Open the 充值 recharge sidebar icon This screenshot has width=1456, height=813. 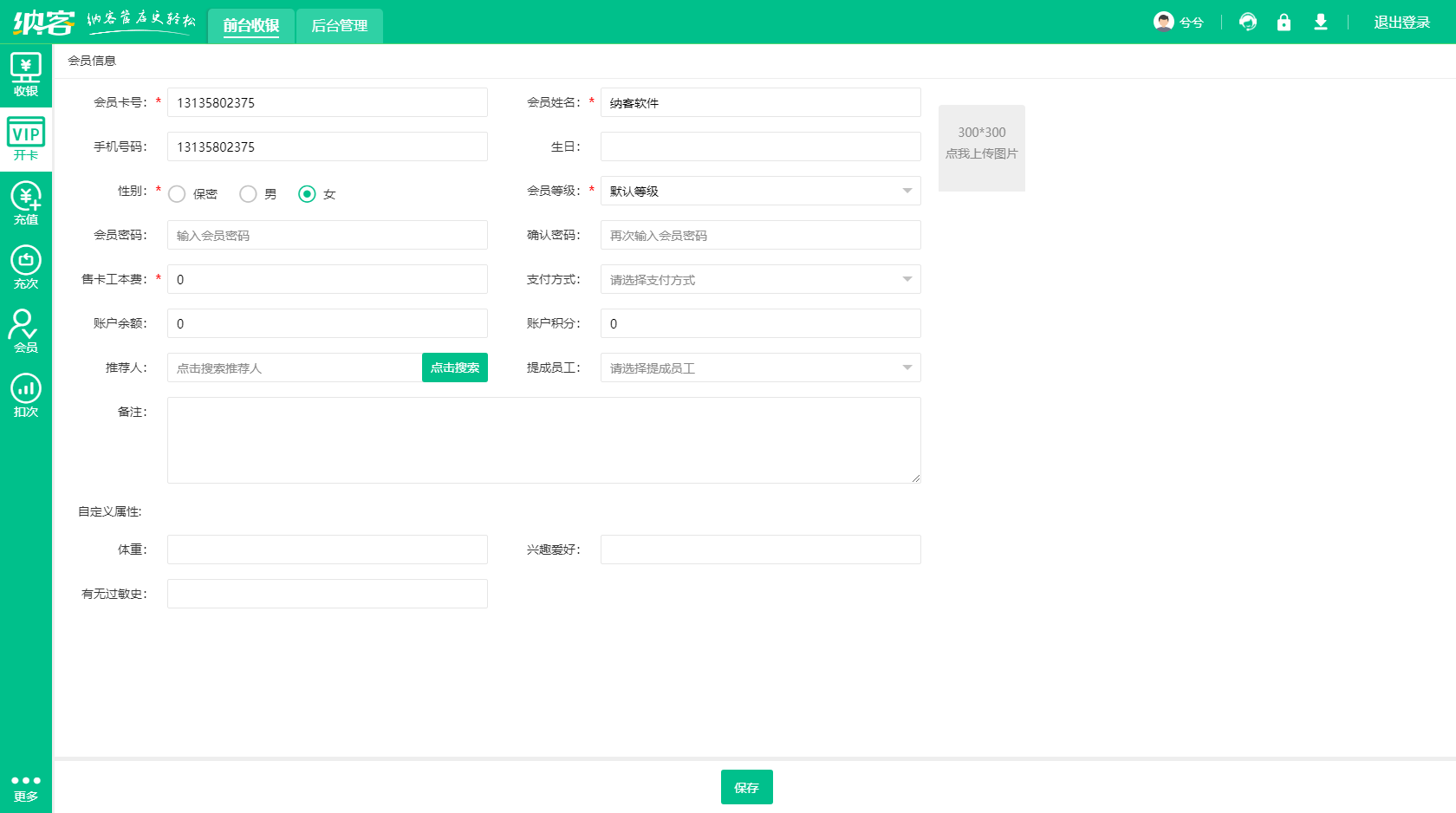26,204
